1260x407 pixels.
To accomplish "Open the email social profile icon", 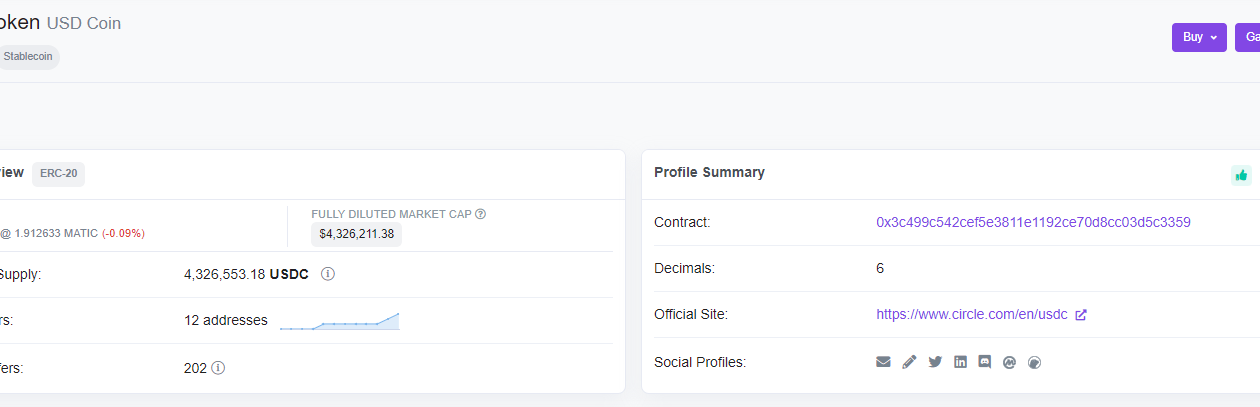I will (883, 362).
